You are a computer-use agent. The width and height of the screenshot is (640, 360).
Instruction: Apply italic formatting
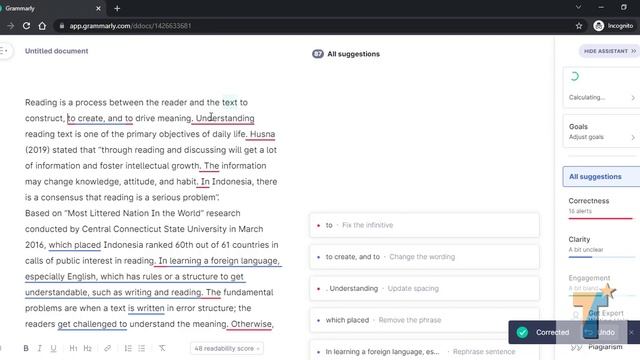coord(40,348)
